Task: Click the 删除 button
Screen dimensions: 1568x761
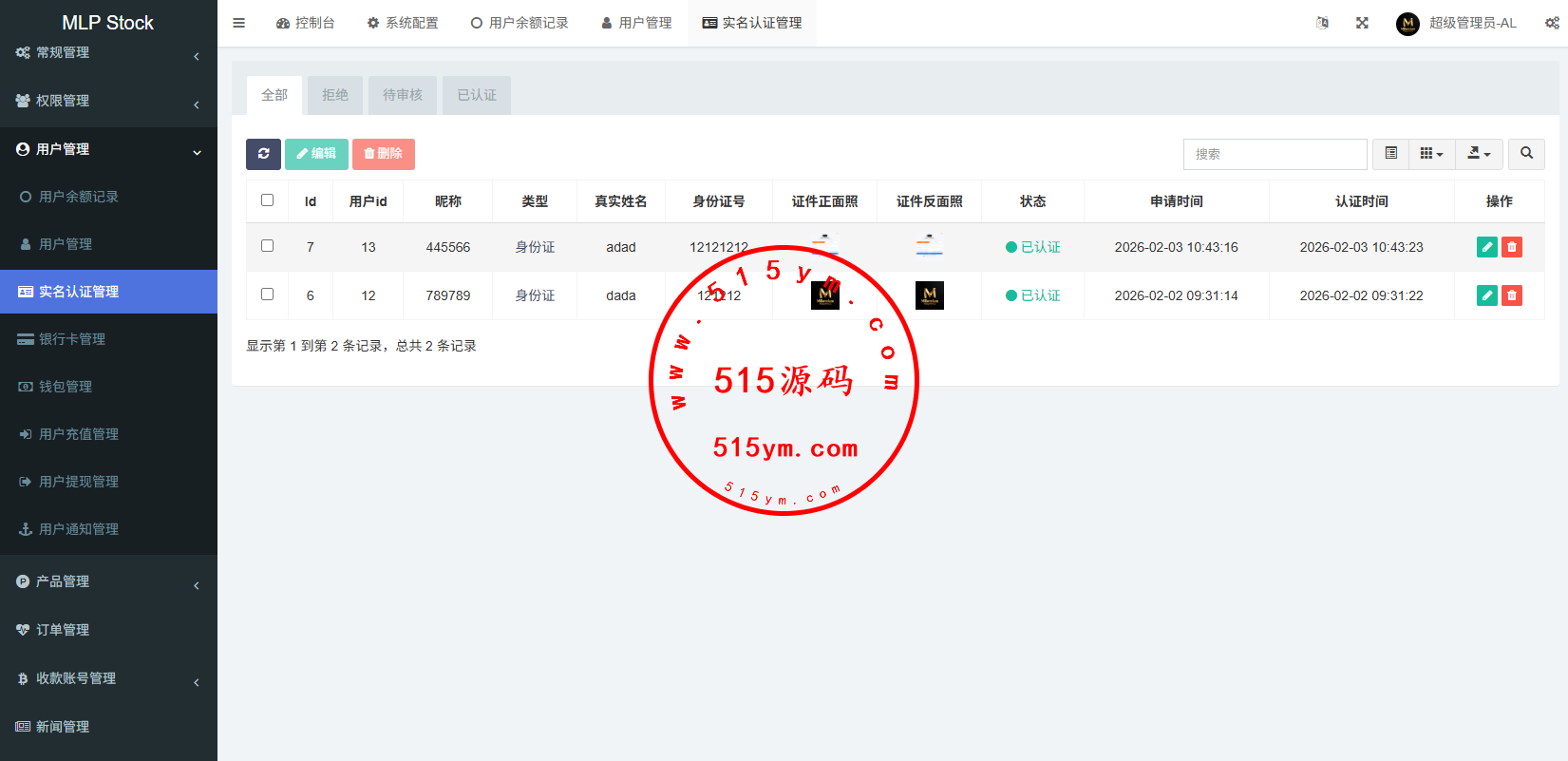Action: 384,154
